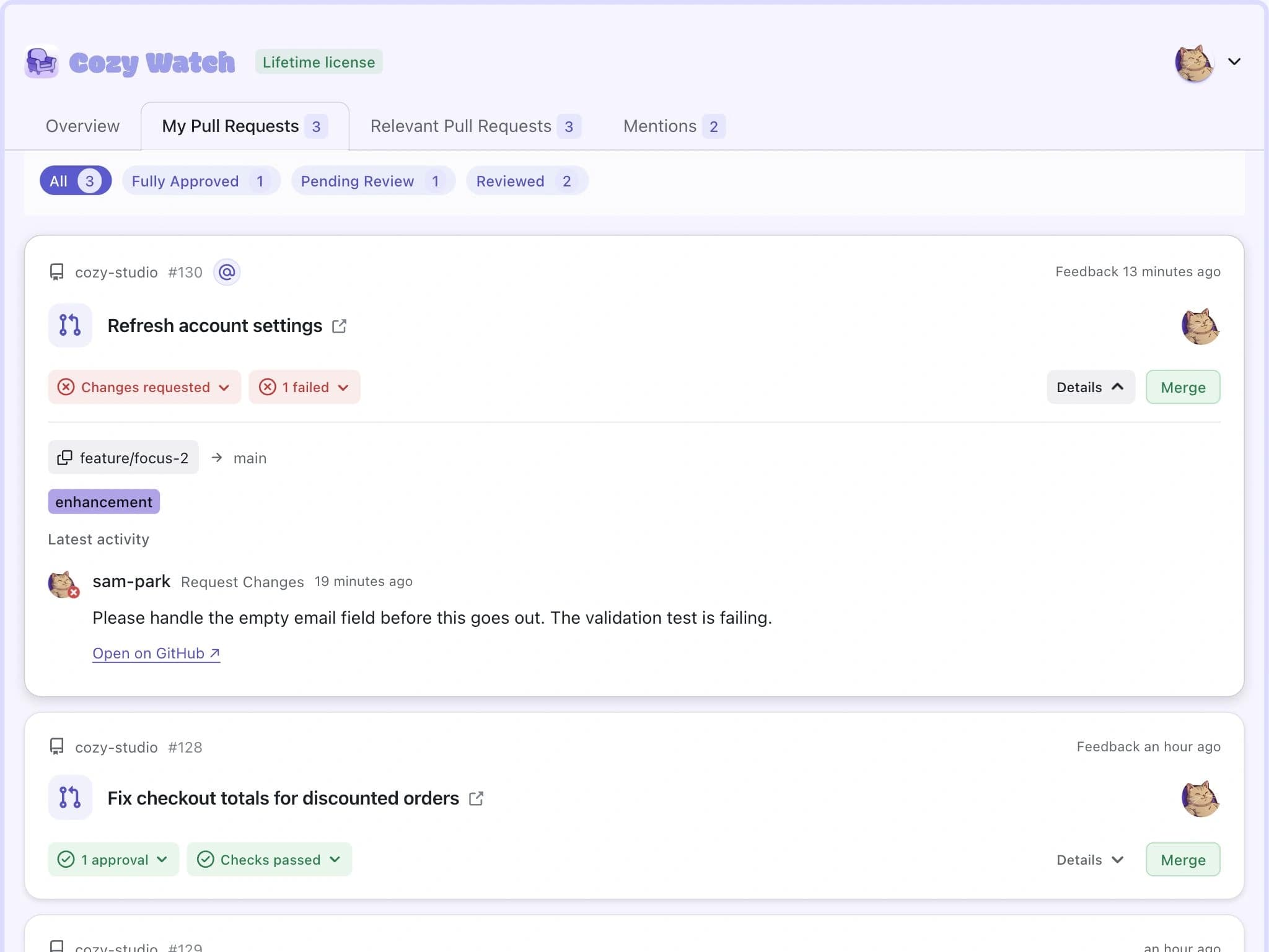The image size is (1269, 952).
Task: Expand the account menu chevron
Action: point(1234,62)
